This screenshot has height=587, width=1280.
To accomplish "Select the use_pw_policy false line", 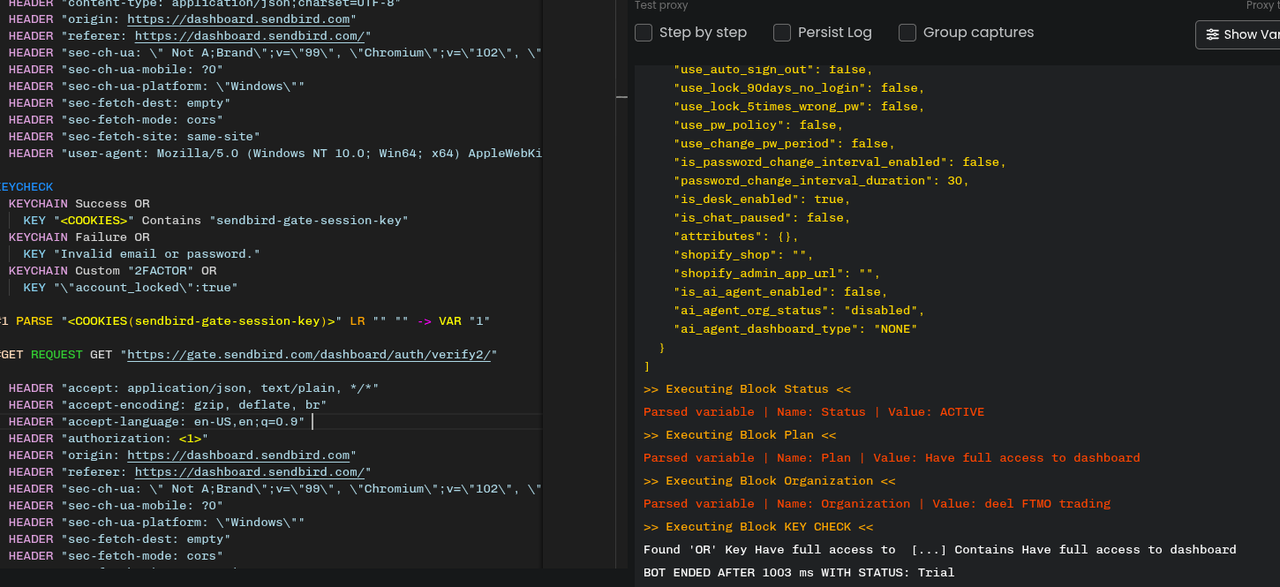I will coord(758,125).
